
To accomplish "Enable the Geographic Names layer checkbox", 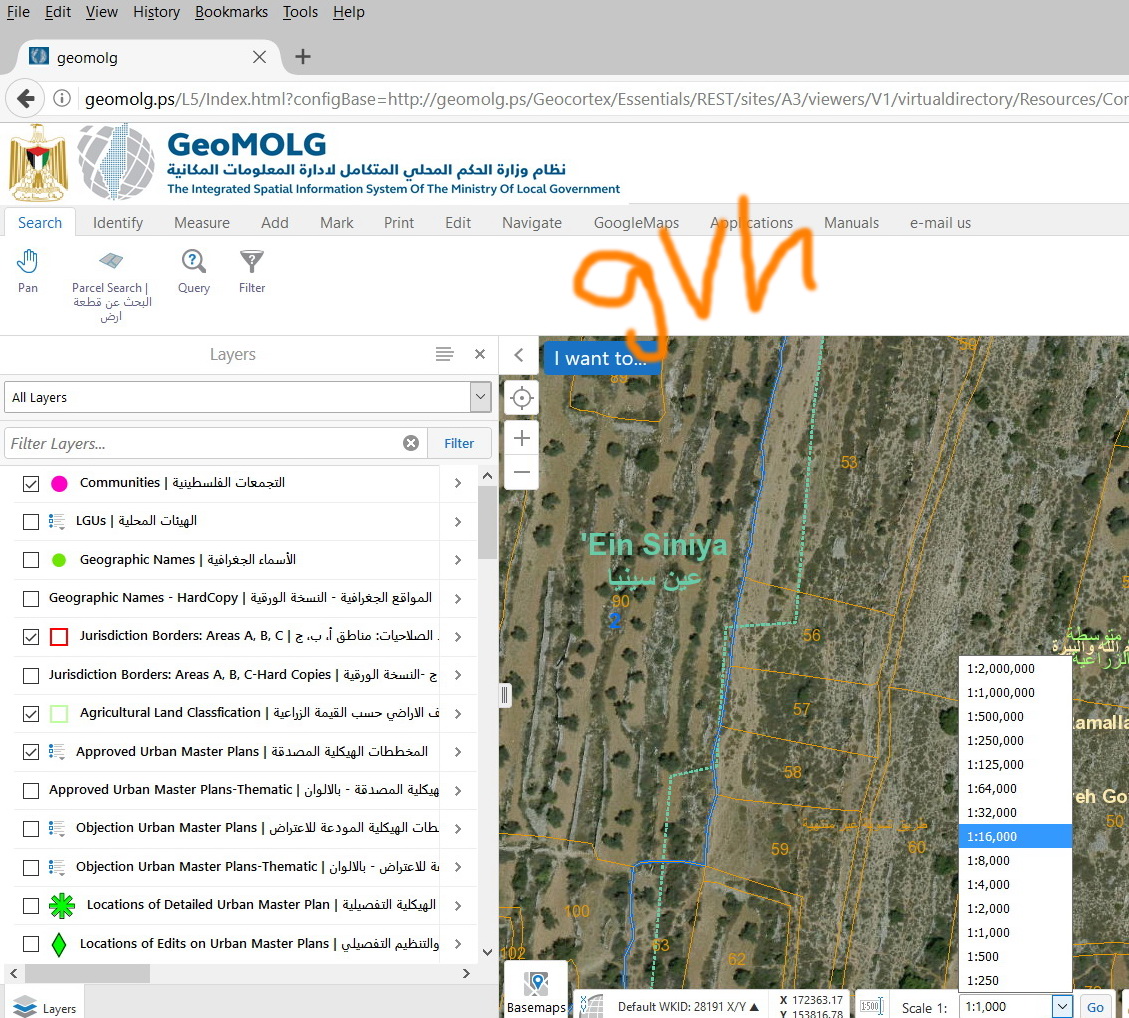I will tap(31, 560).
